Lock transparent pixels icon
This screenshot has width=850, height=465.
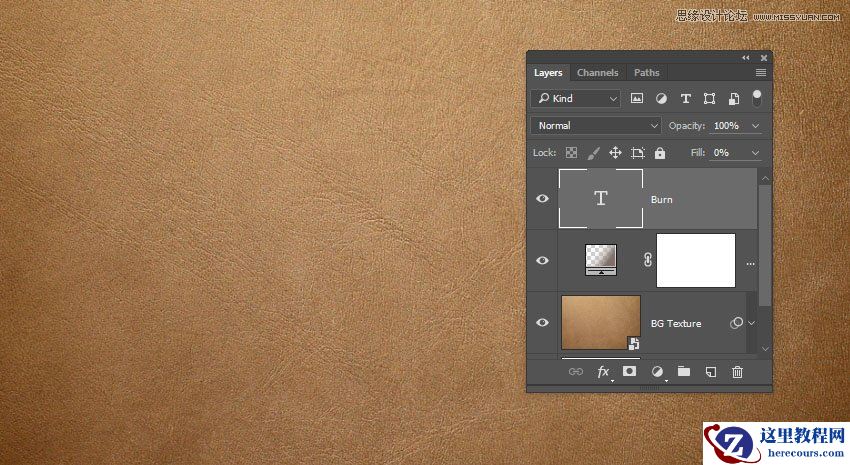click(571, 153)
